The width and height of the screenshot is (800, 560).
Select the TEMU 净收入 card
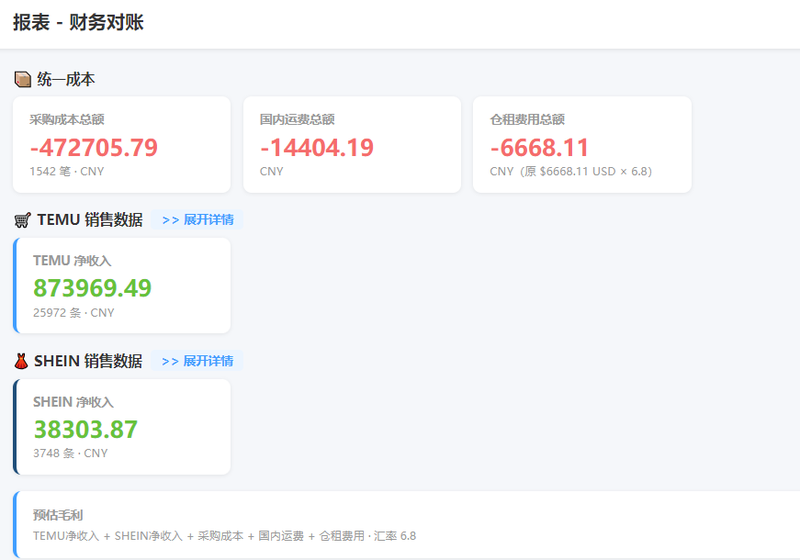[122, 286]
